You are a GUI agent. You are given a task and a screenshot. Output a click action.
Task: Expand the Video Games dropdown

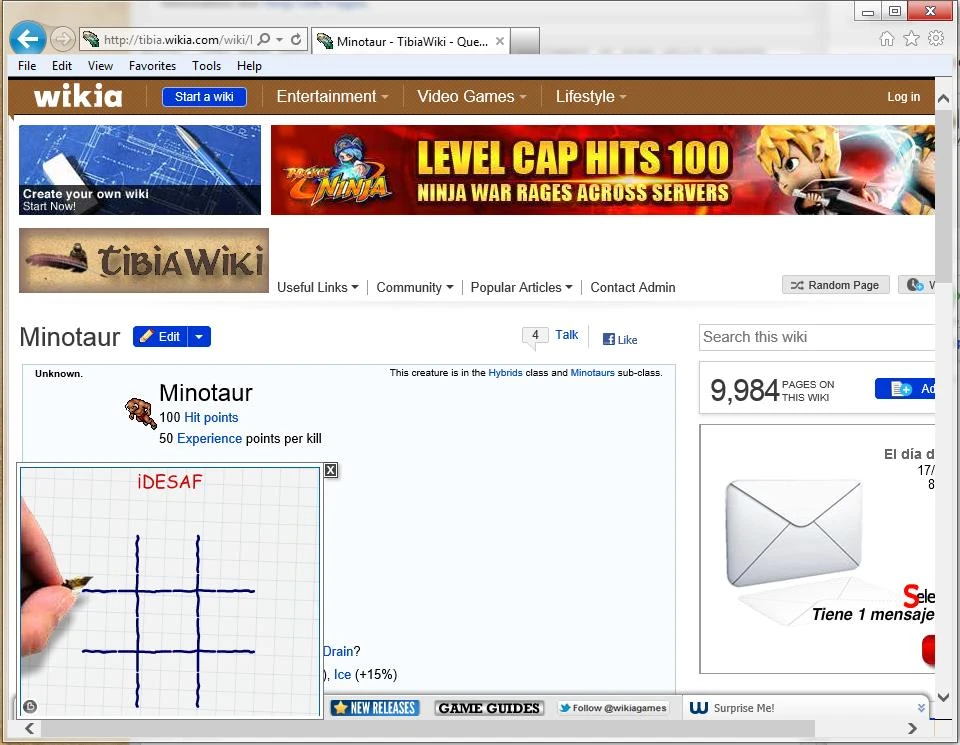coord(471,97)
